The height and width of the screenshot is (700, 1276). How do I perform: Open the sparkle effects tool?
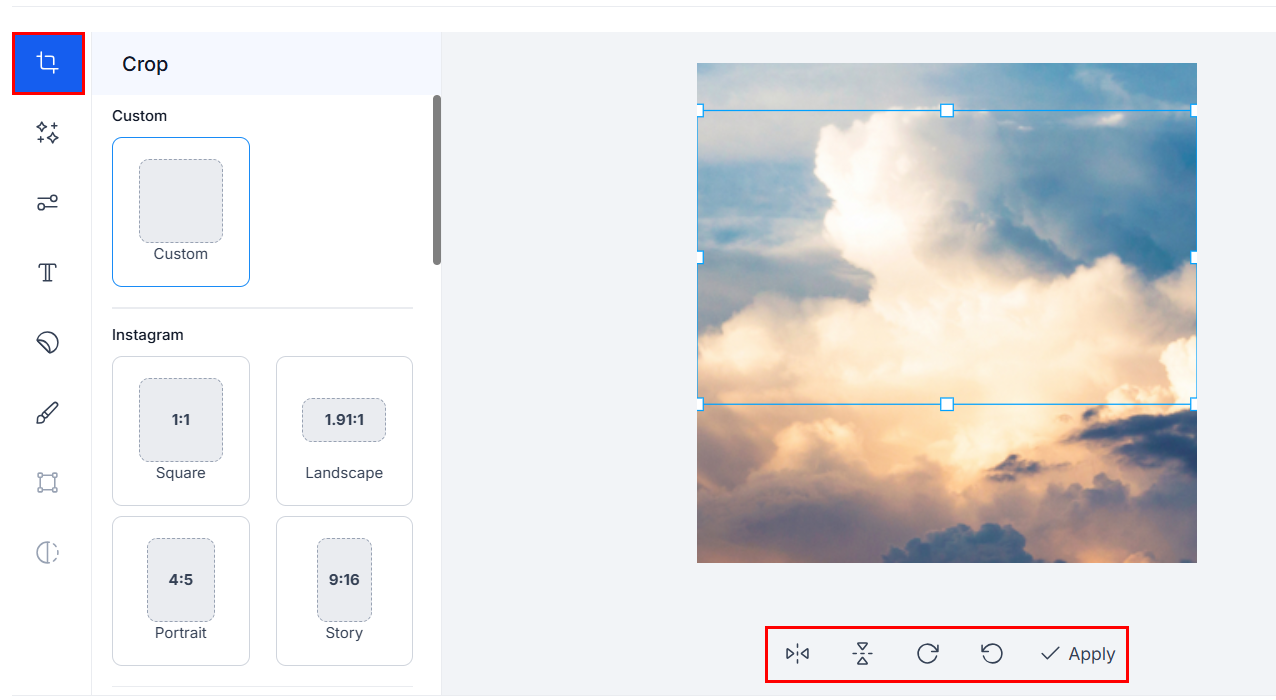[x=48, y=133]
